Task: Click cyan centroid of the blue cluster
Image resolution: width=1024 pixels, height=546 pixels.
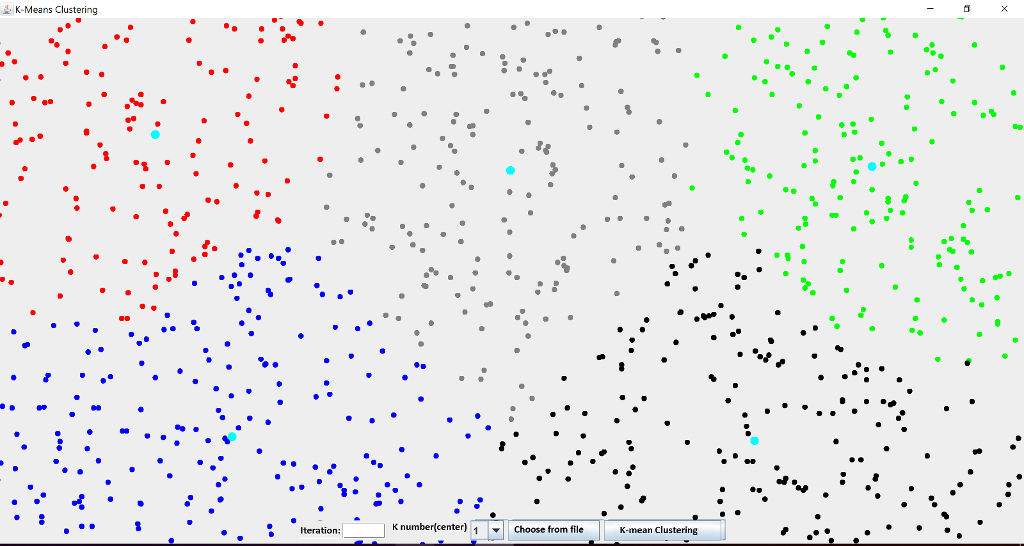Action: pyautogui.click(x=232, y=437)
